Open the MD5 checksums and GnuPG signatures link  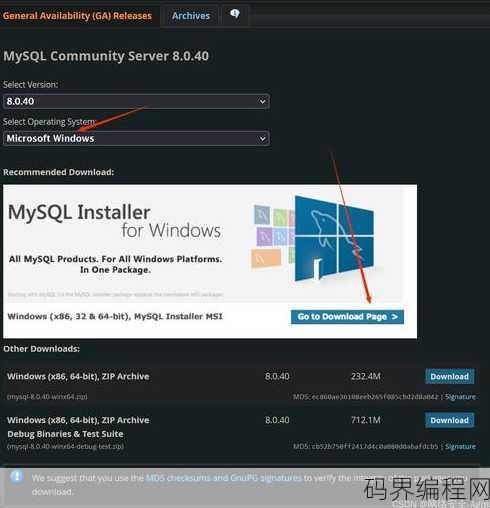(224, 478)
